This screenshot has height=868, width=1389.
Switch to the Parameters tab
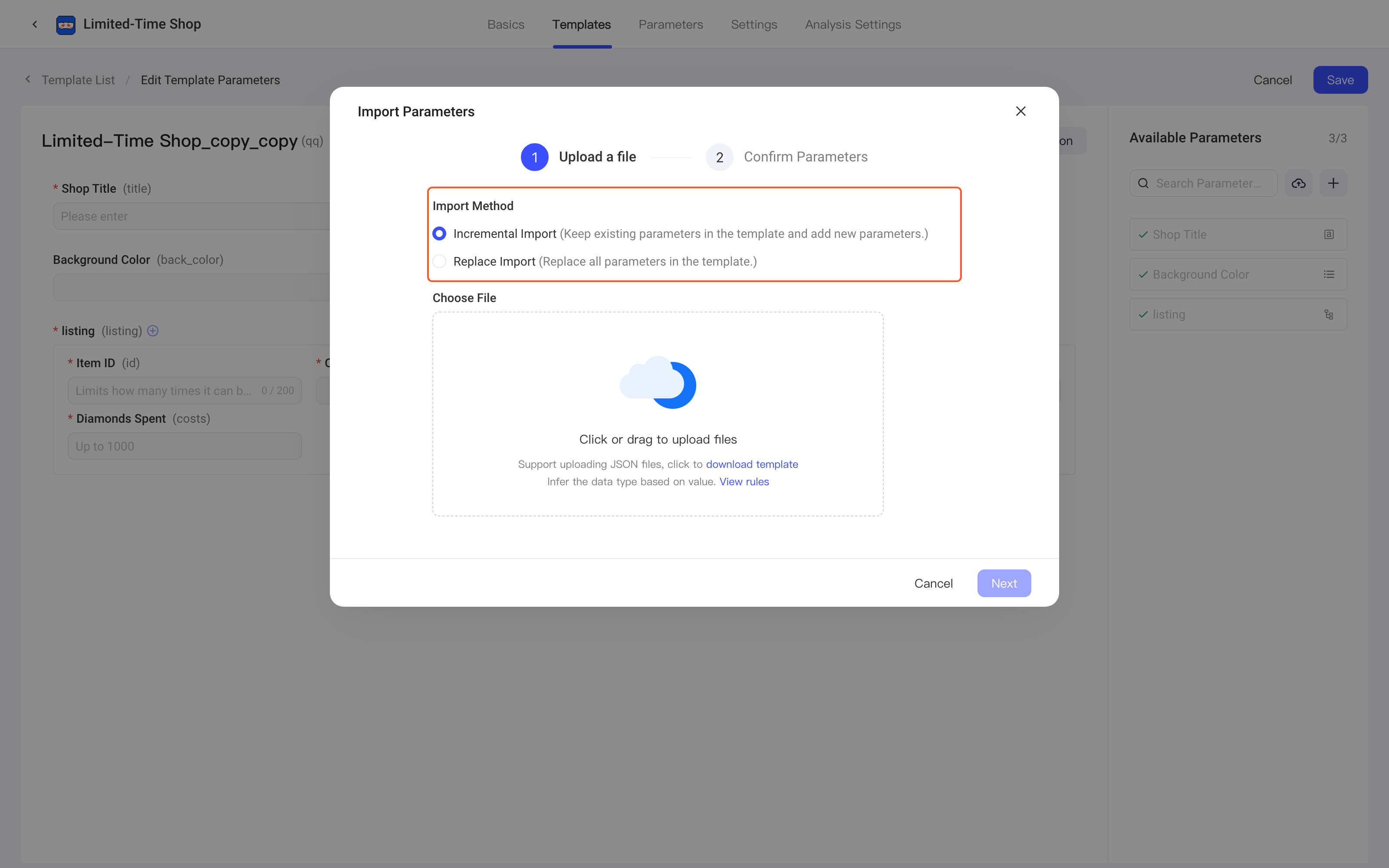pos(670,24)
